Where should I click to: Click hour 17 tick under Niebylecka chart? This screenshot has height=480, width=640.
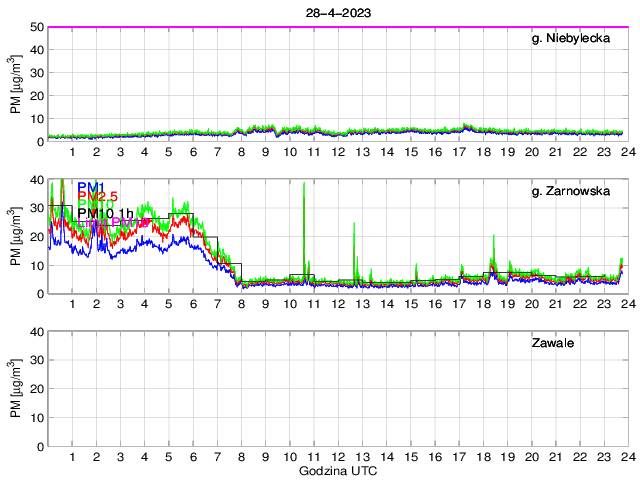point(459,151)
